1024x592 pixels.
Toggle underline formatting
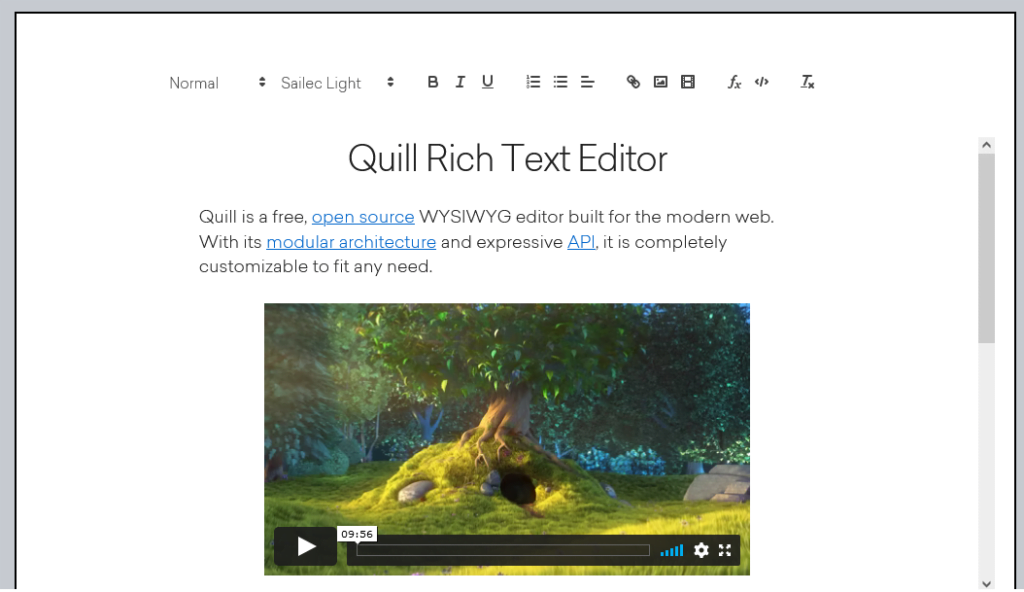point(487,82)
